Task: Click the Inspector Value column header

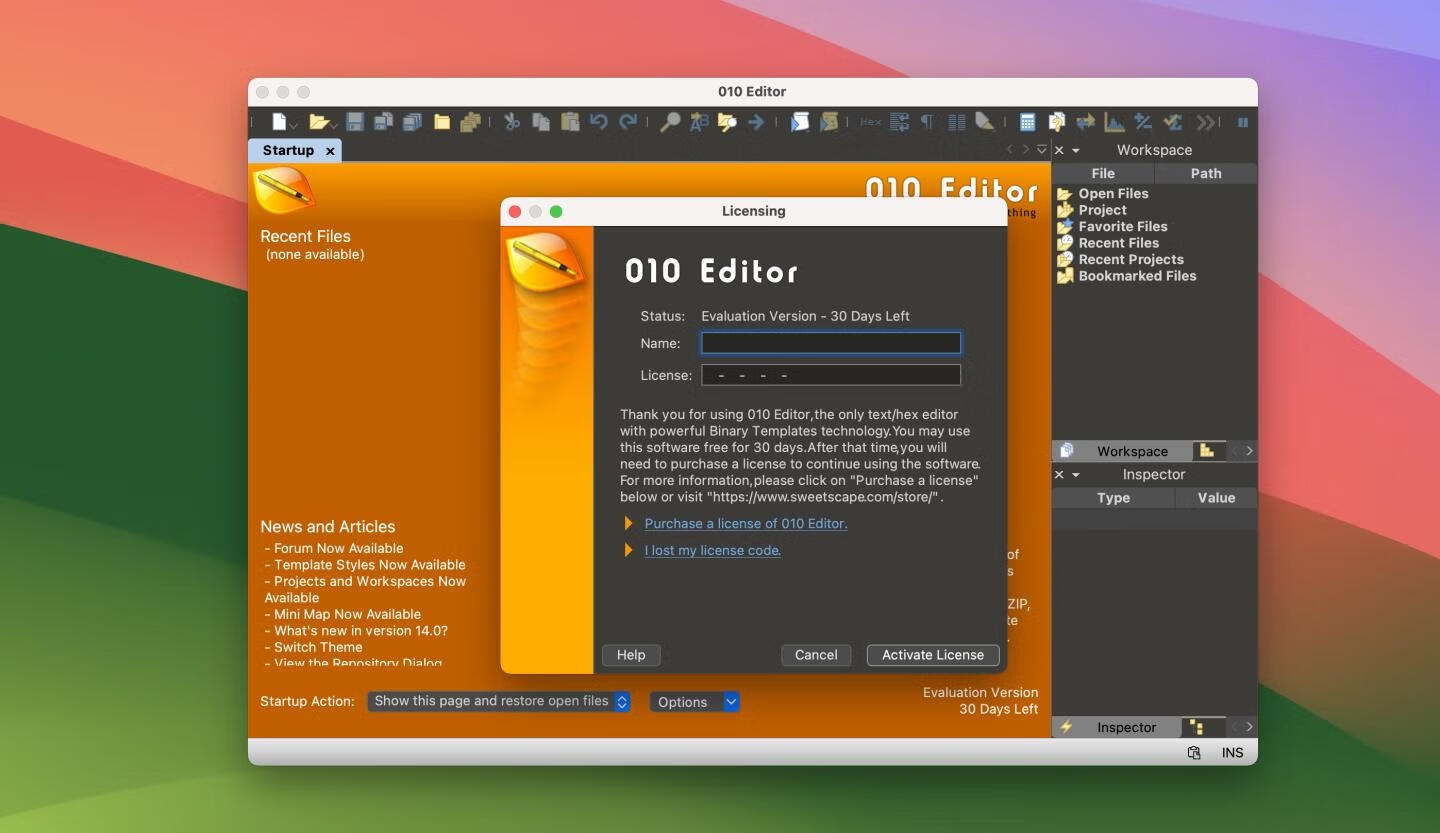Action: coord(1216,498)
